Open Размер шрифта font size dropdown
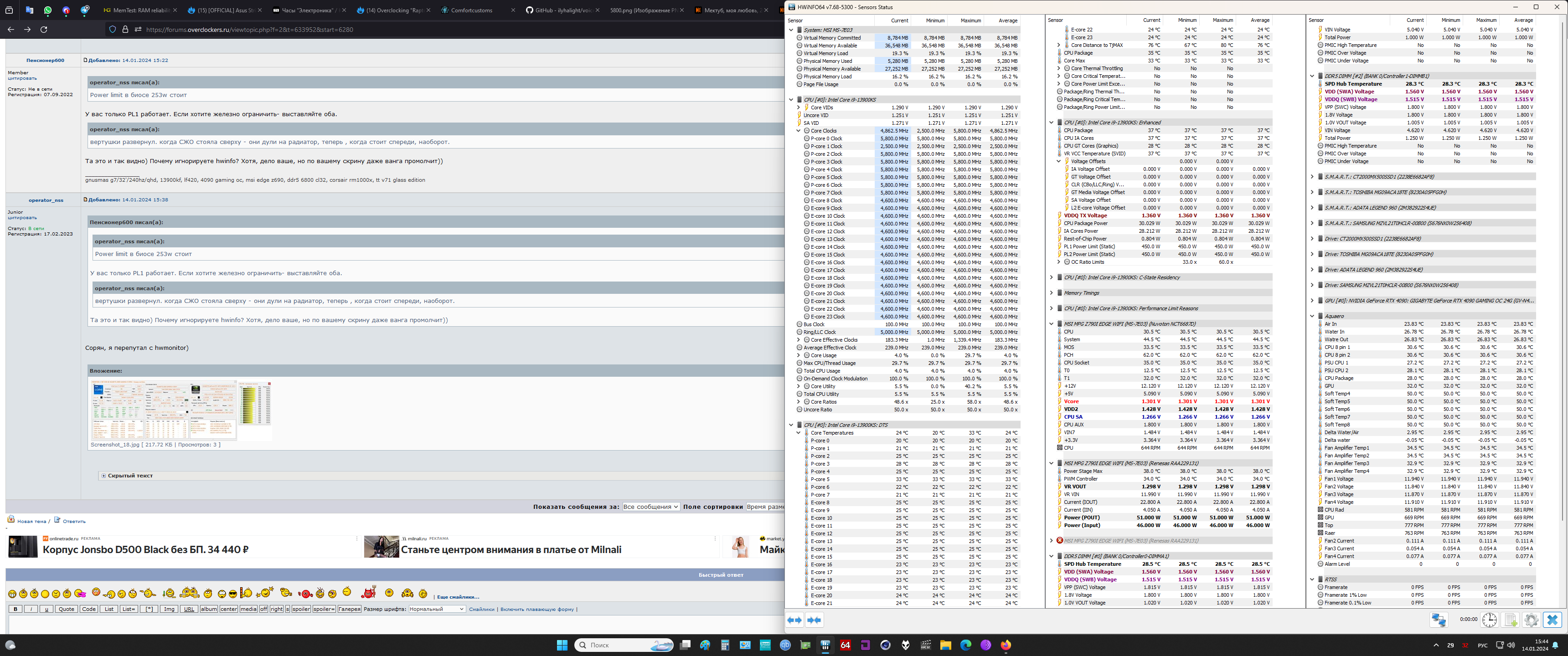 click(437, 609)
